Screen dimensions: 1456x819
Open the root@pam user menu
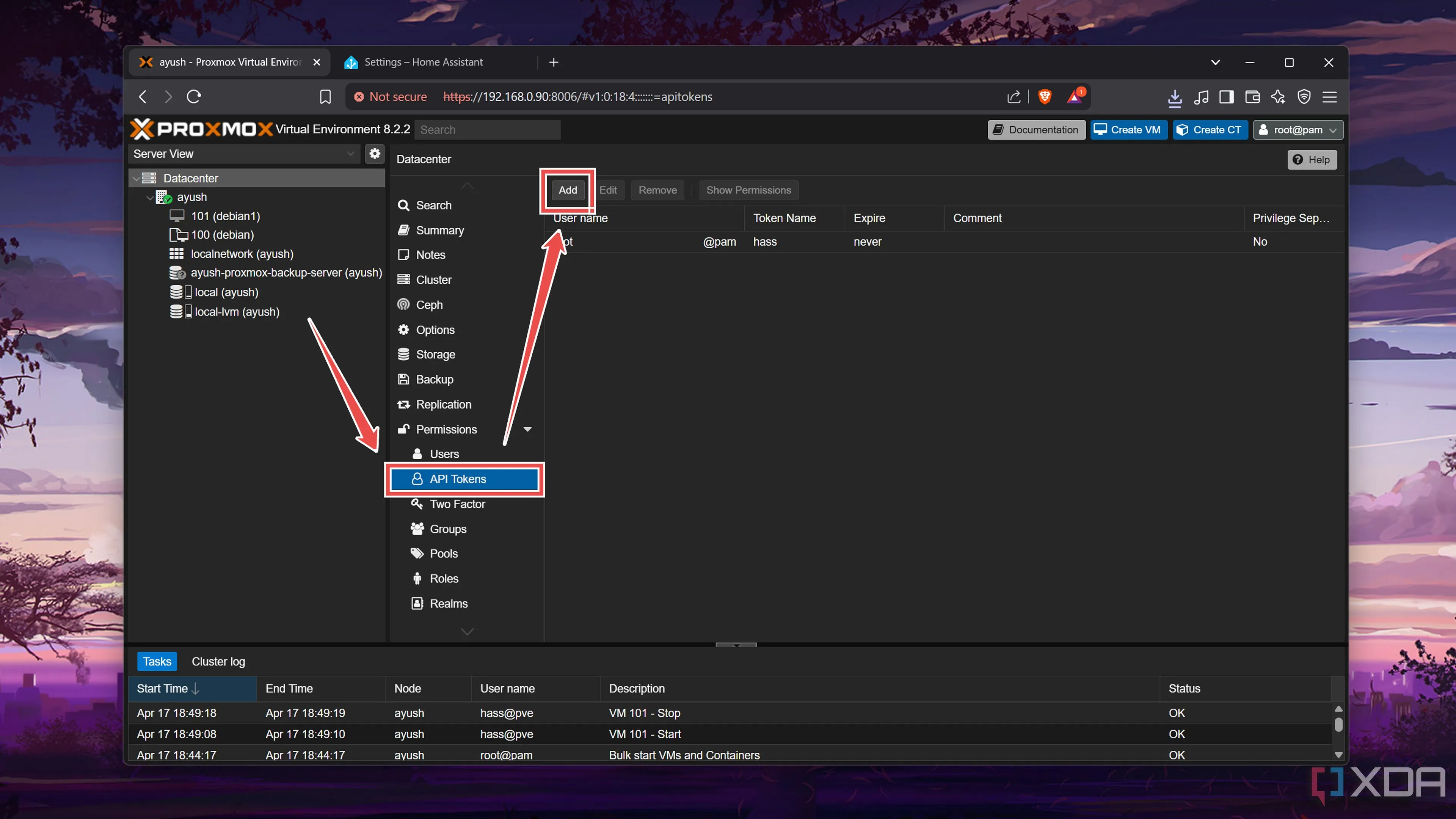click(x=1298, y=129)
